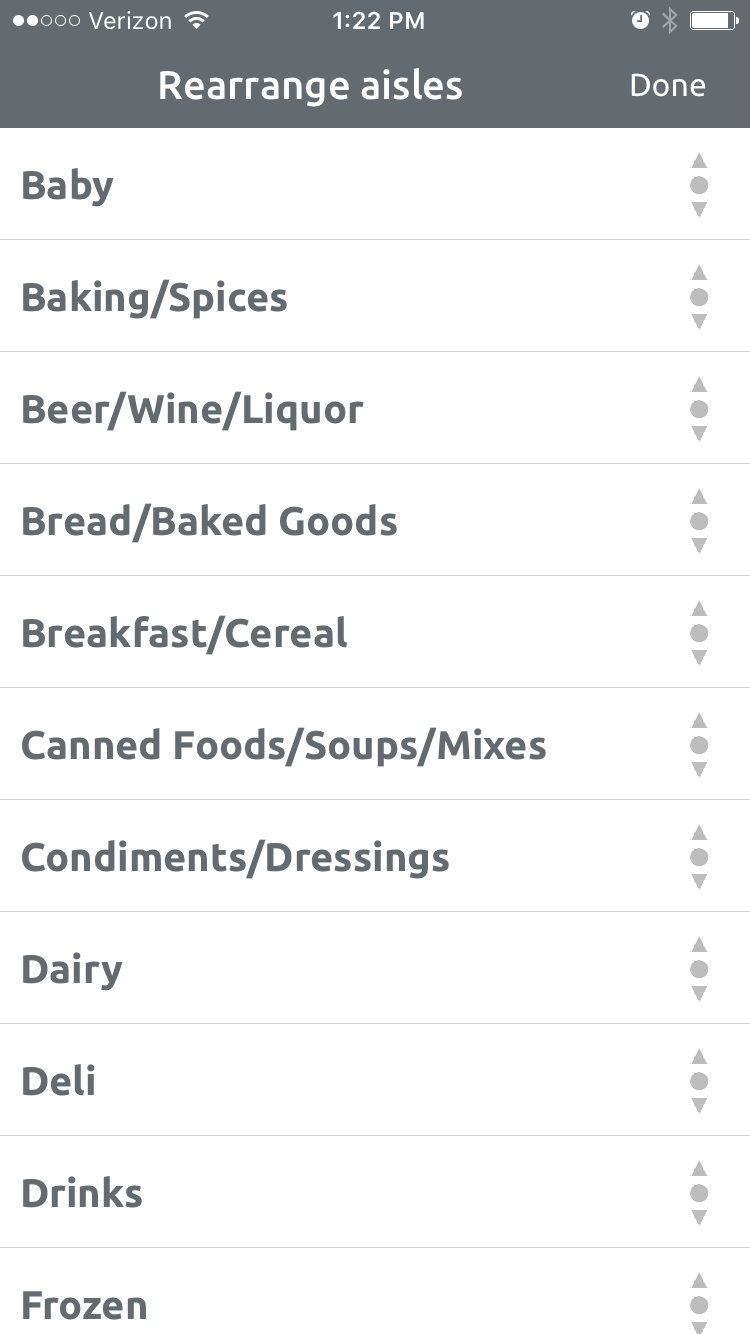Tap the reorder handle beside Breakfast/Cereal
The height and width of the screenshot is (1334, 750).
coord(699,633)
